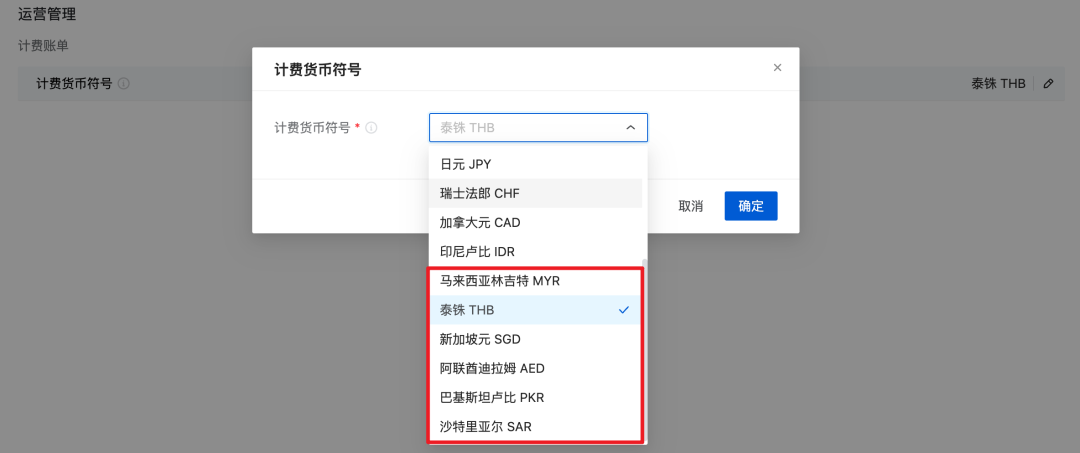Click info icon next to dialog 计费货币符号 label
1080x453 pixels.
371,127
